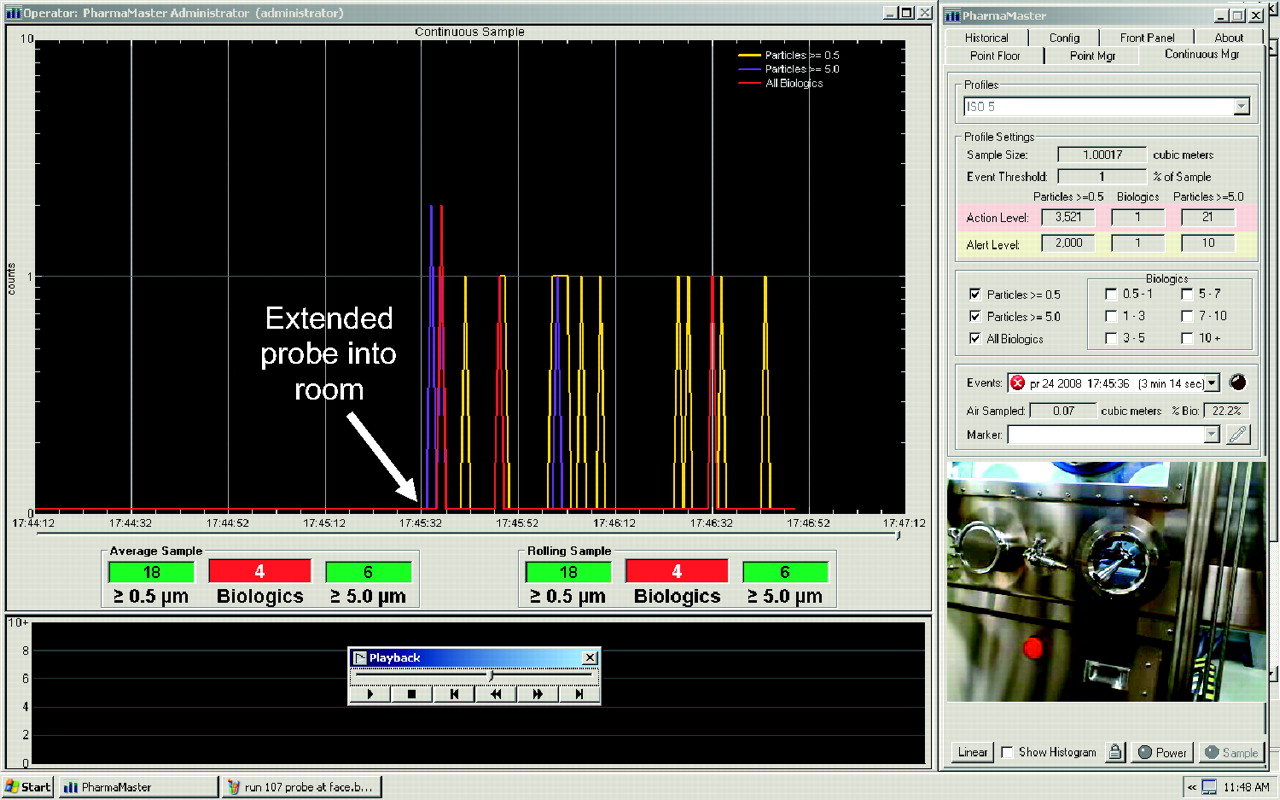Click the Marker text input field
Screen dimensions: 1280x800
[1106, 435]
